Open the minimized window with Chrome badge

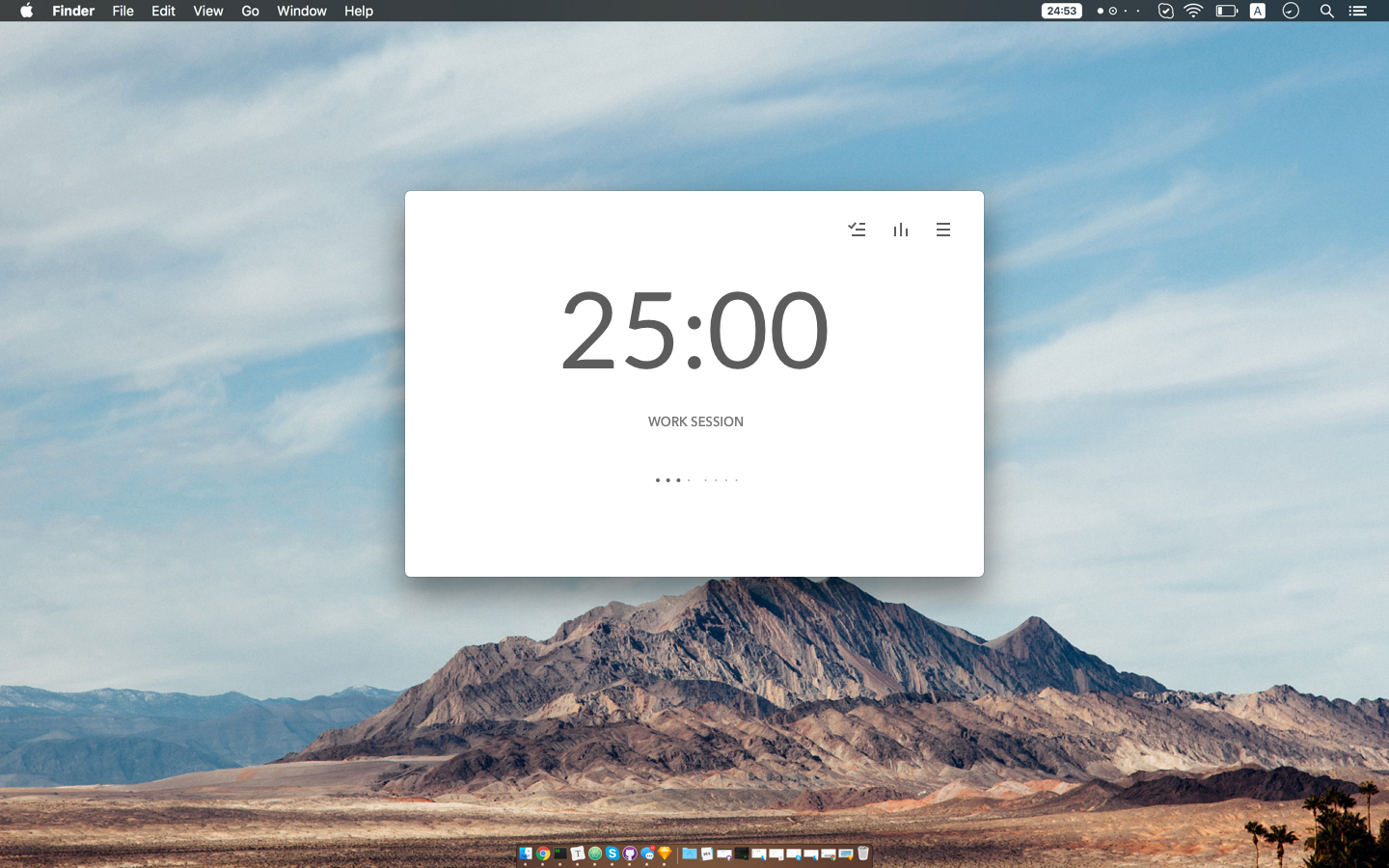point(829,854)
